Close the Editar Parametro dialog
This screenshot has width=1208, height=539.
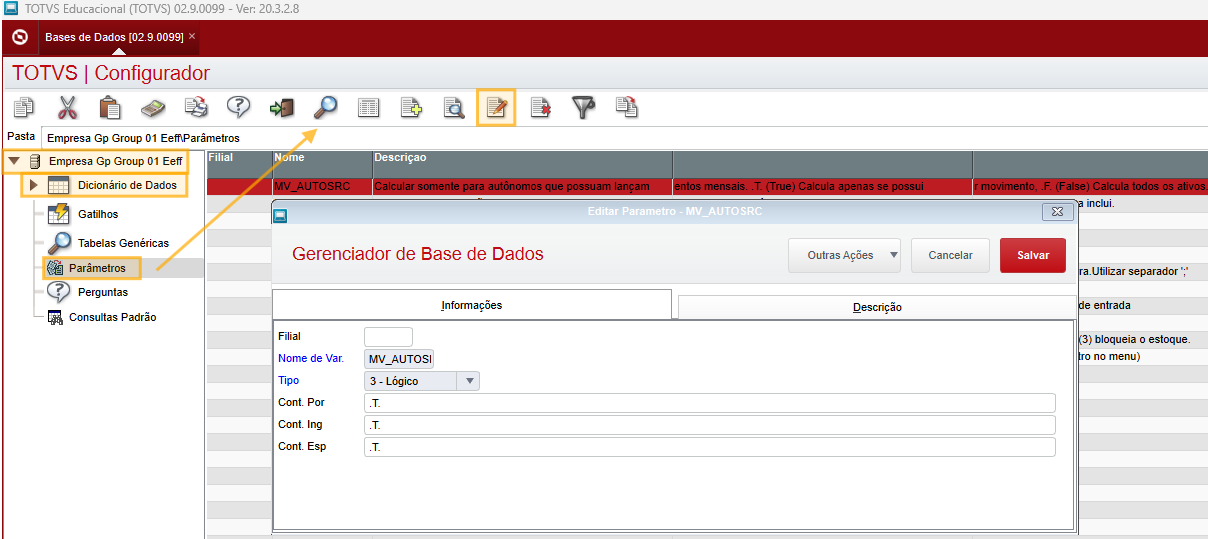coord(1057,213)
